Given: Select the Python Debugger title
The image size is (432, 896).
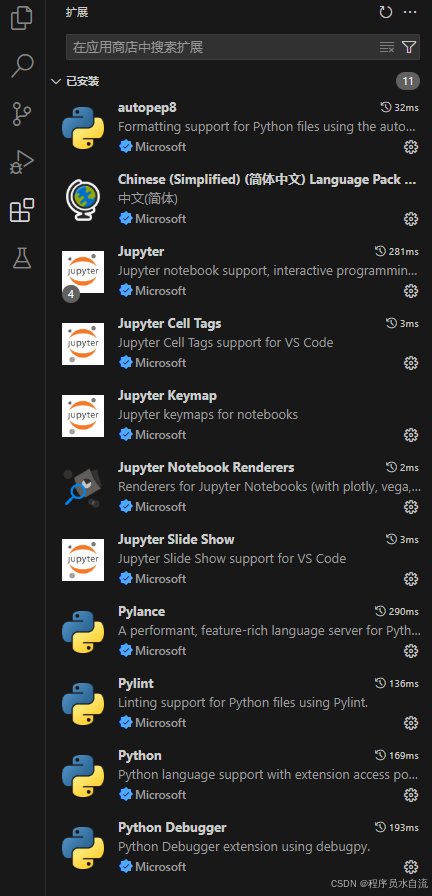Looking at the screenshot, I should click(172, 827).
